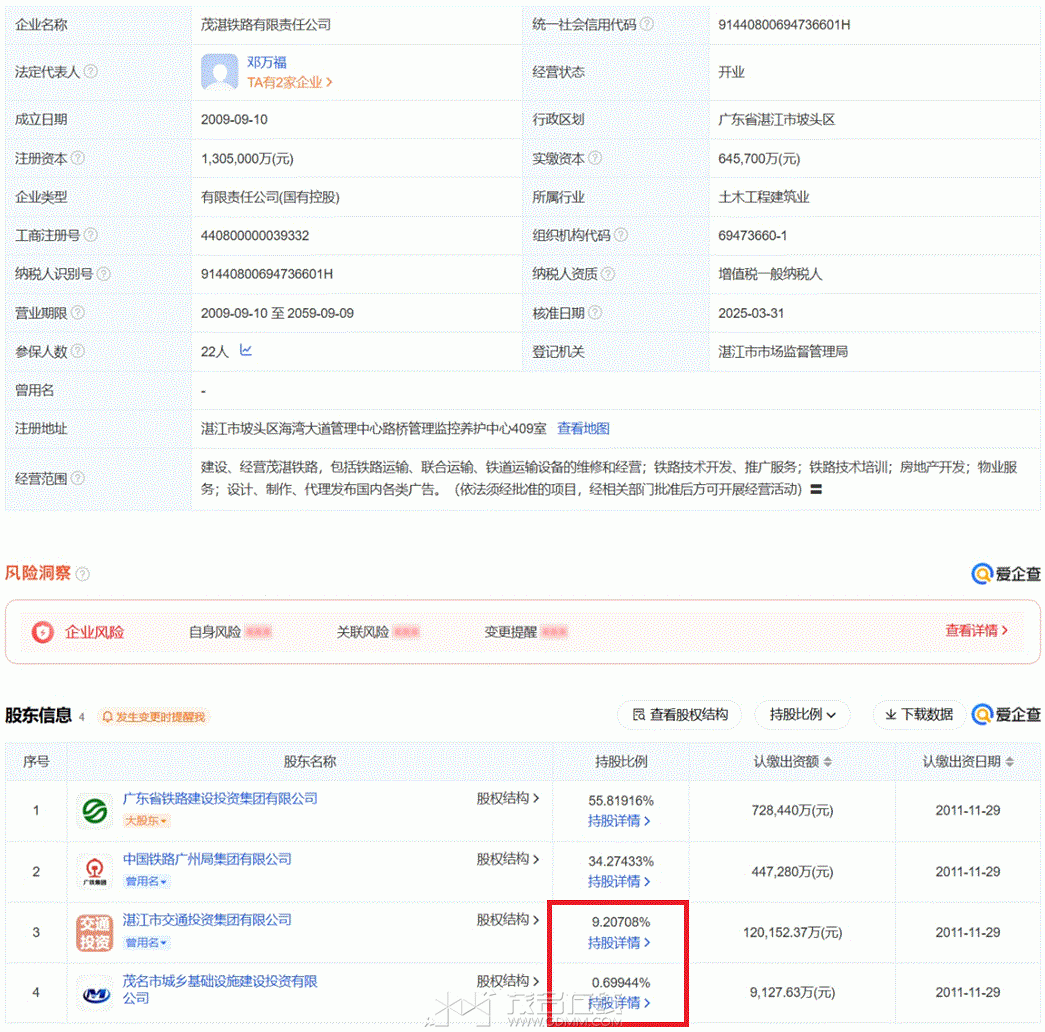This screenshot has height=1032, width=1045.
Task: Expand 曾用名 tag under 中国铁路广州局集团
Action: [146, 882]
